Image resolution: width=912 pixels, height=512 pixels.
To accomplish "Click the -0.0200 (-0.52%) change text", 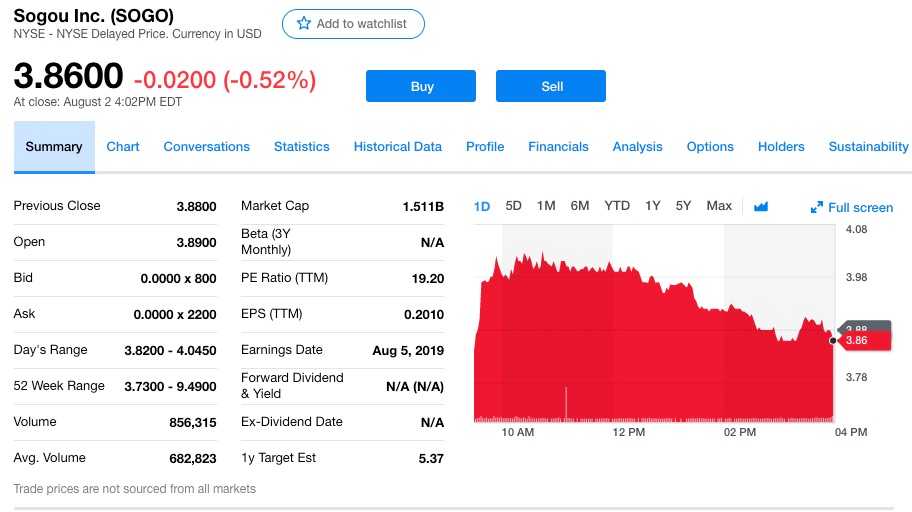I will click(x=225, y=80).
